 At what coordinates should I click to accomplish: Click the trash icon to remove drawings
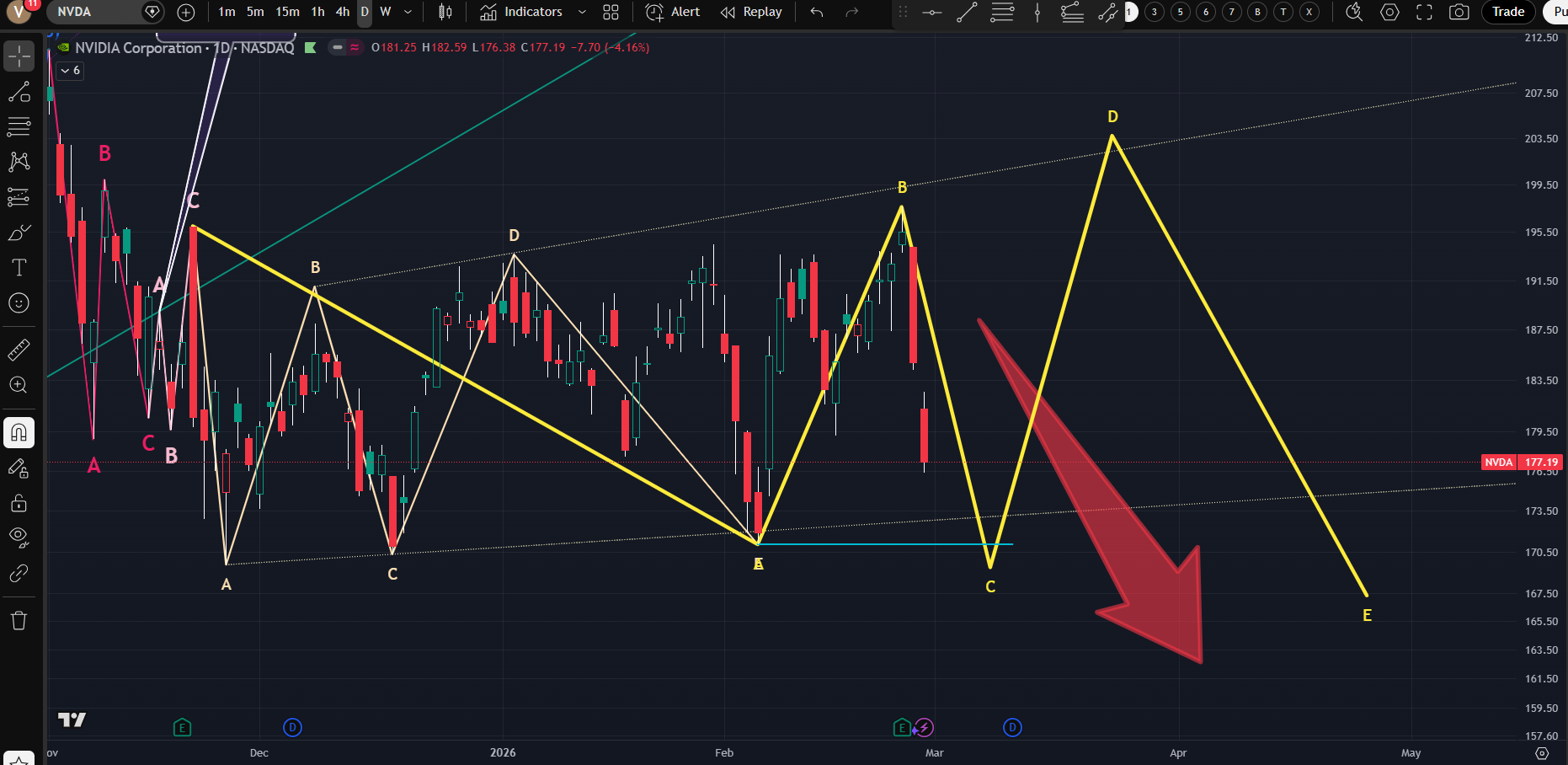pyautogui.click(x=19, y=621)
